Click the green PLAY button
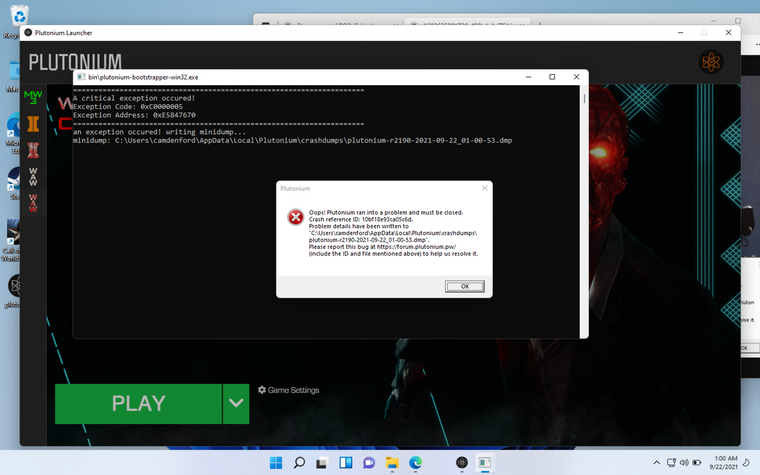The image size is (760, 475). (x=139, y=404)
